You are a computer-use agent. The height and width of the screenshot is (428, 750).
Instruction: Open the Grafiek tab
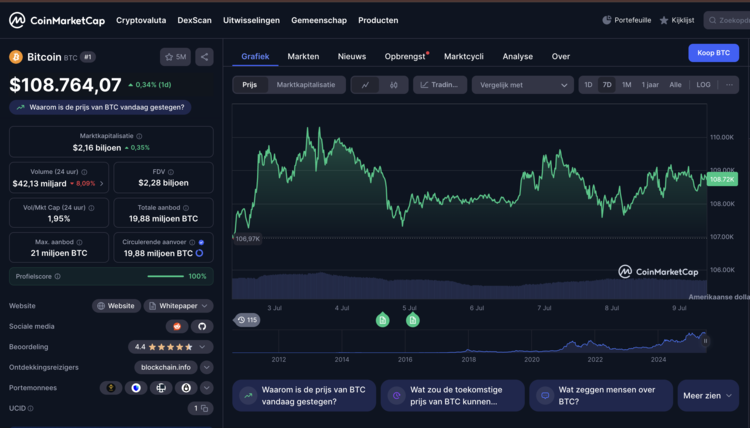point(255,56)
